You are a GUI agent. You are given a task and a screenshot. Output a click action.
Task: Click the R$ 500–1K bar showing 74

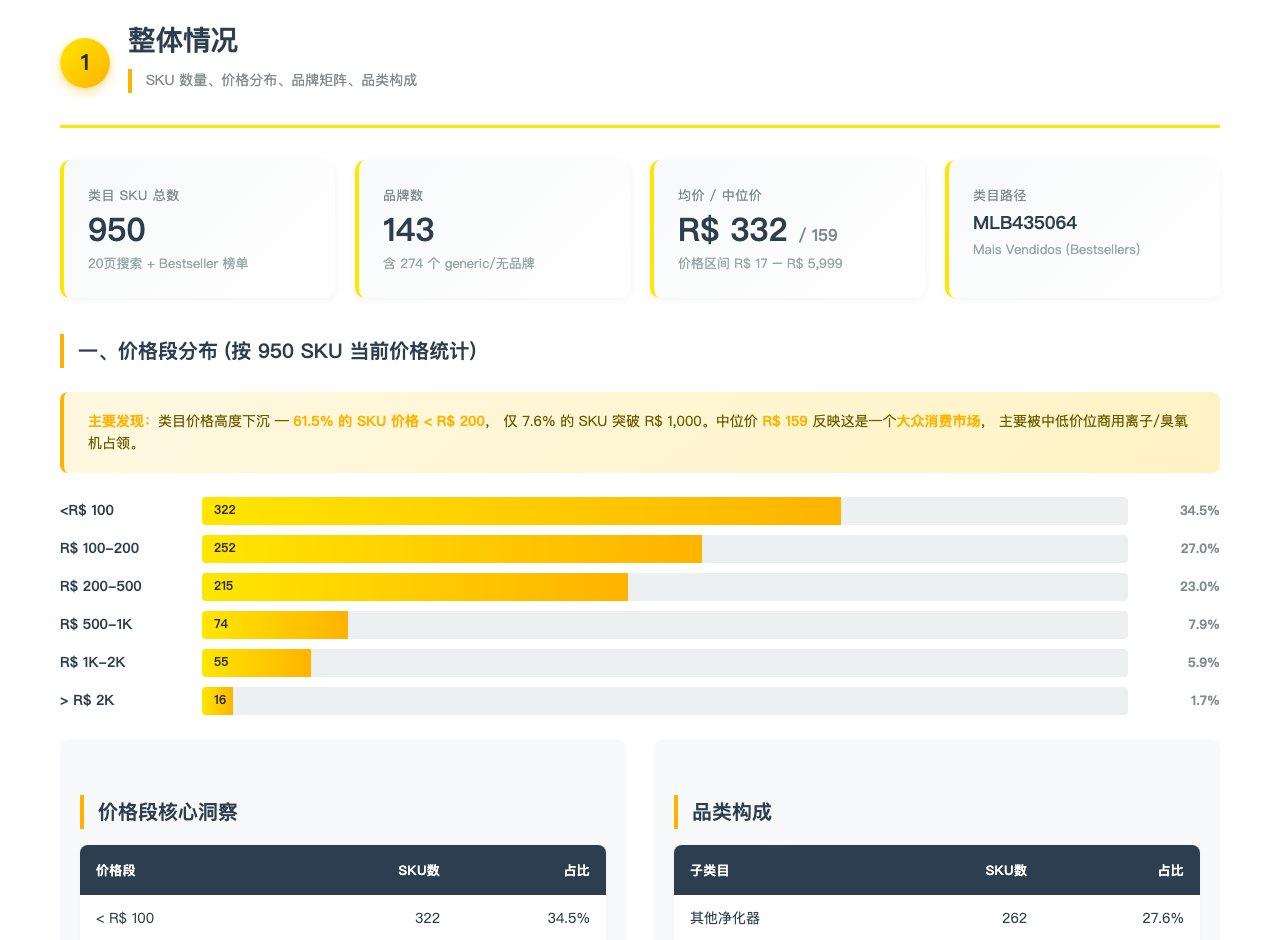pos(275,624)
